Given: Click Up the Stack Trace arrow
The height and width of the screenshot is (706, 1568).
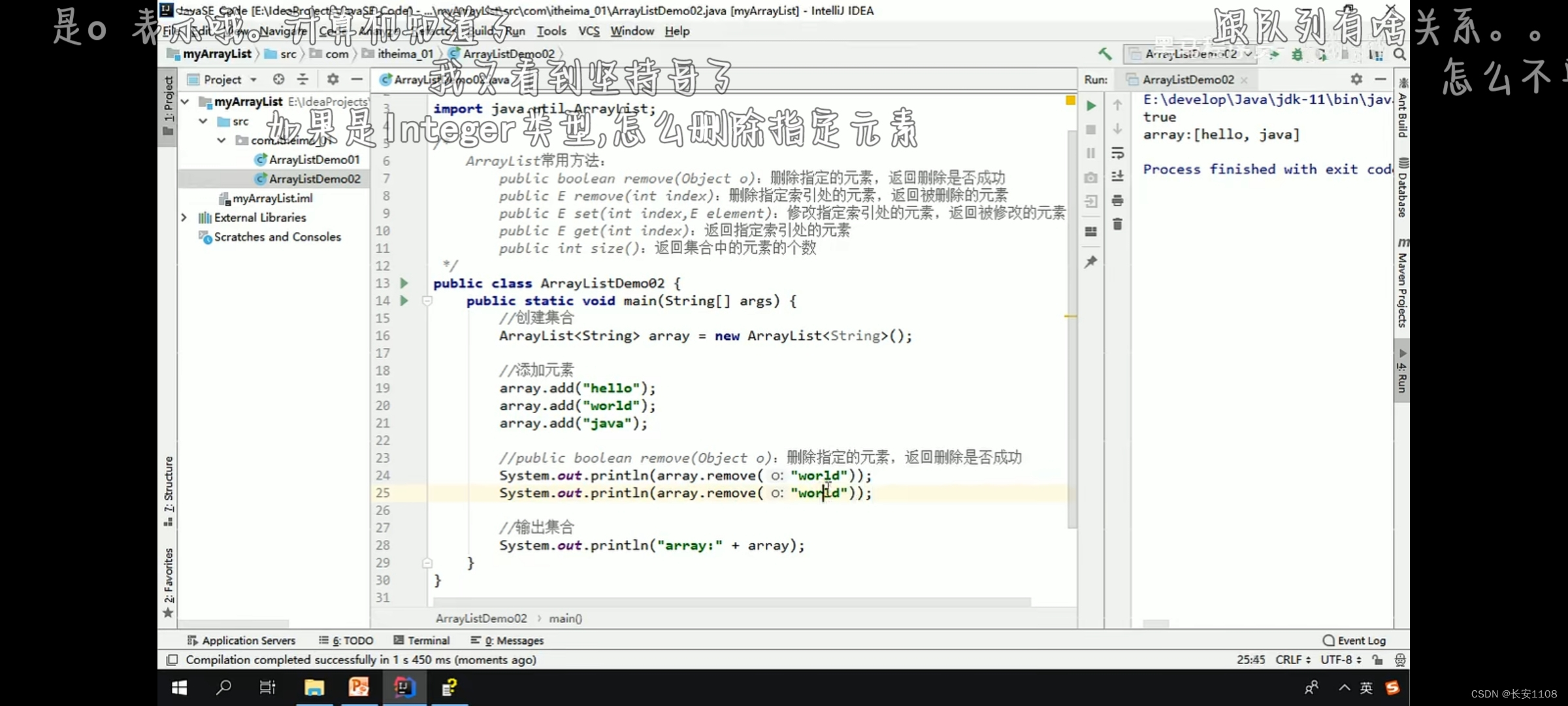Looking at the screenshot, I should click(x=1118, y=105).
